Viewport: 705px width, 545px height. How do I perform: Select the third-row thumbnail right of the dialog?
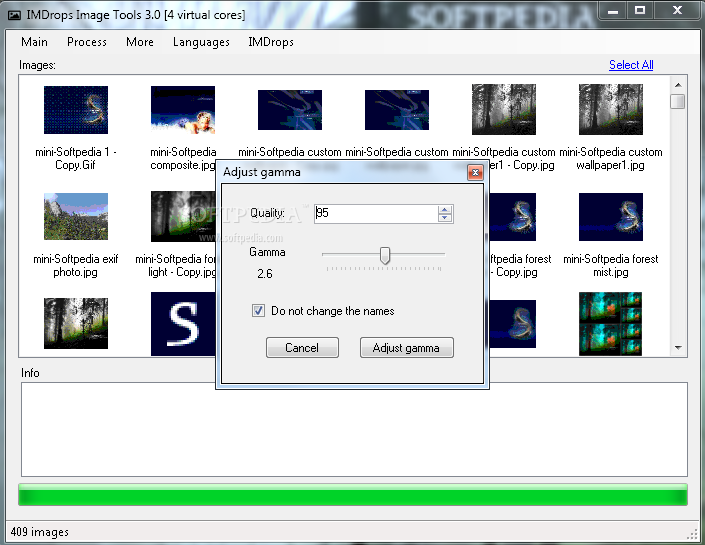(513, 324)
